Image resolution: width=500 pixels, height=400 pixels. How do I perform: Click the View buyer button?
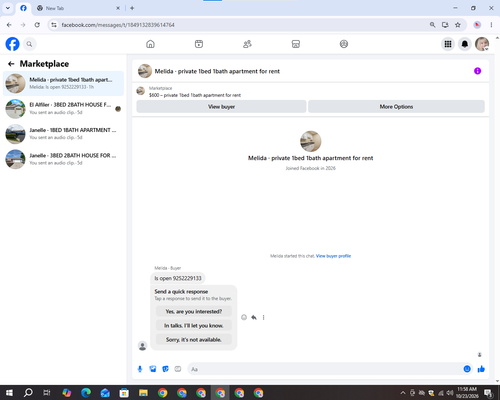coord(221,107)
